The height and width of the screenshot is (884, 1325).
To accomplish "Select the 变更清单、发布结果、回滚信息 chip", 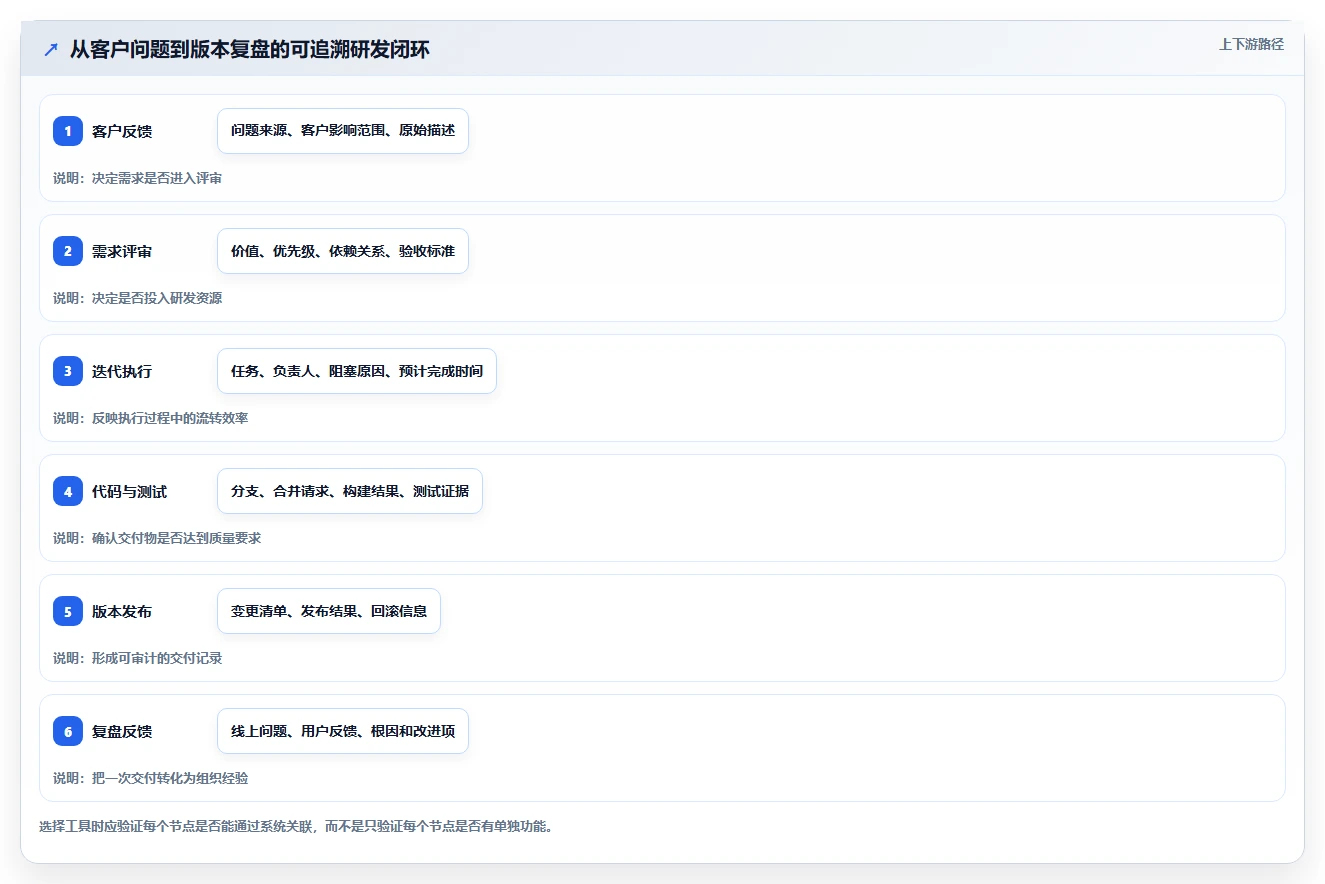I will (x=329, y=611).
